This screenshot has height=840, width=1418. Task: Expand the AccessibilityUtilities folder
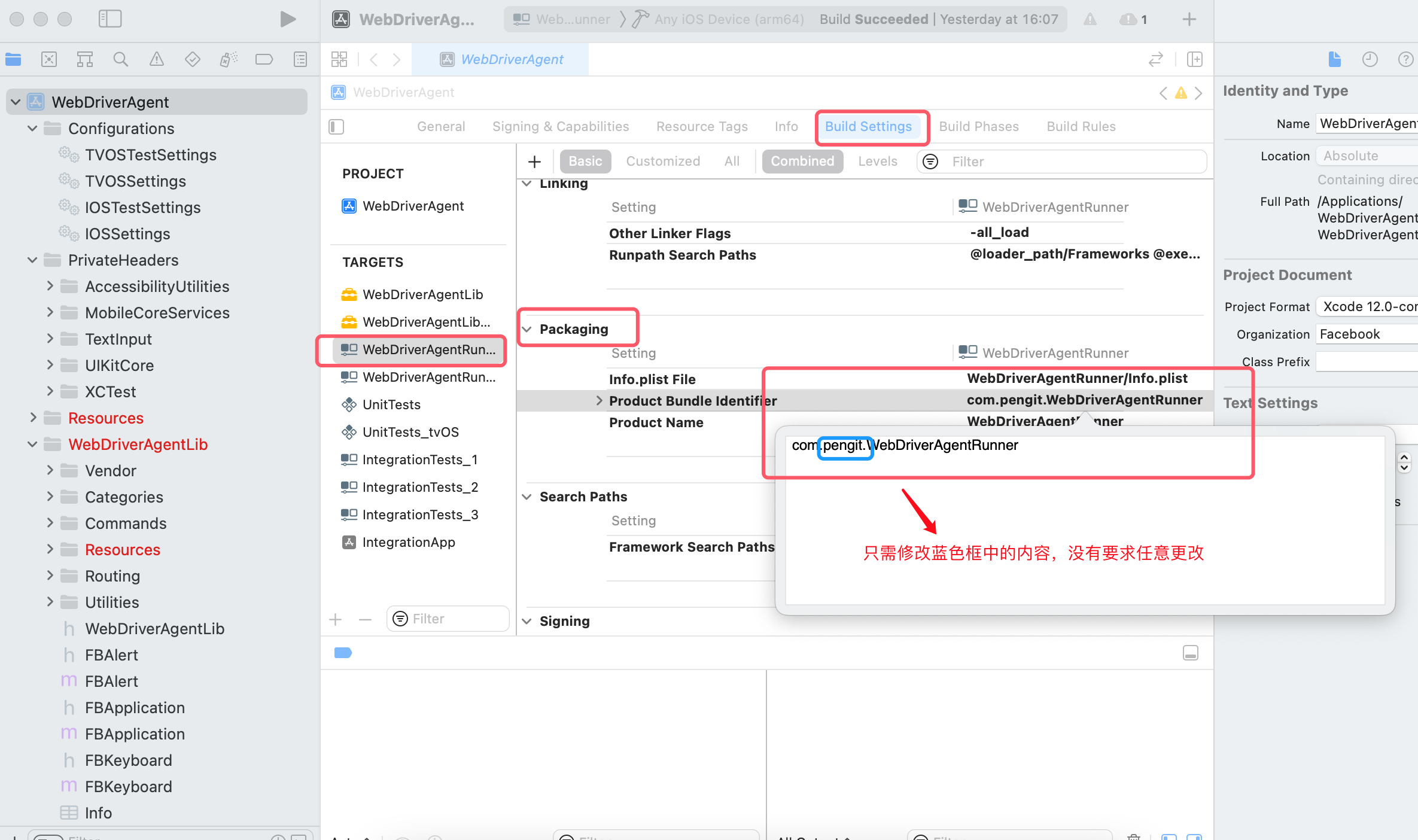point(50,287)
